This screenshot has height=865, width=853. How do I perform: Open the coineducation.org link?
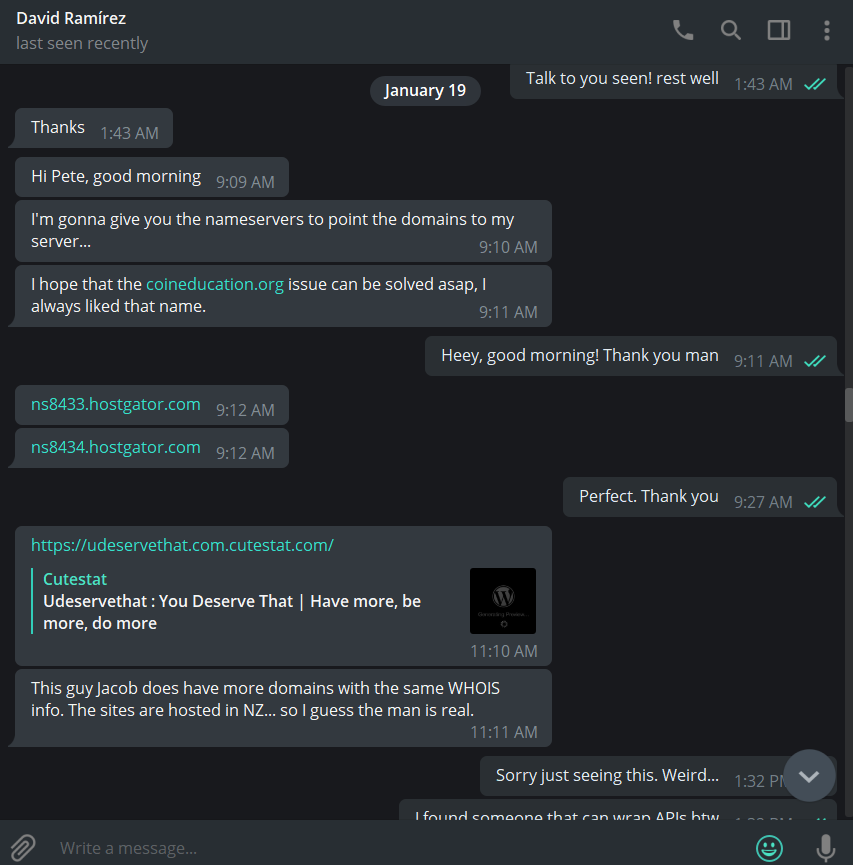point(215,284)
